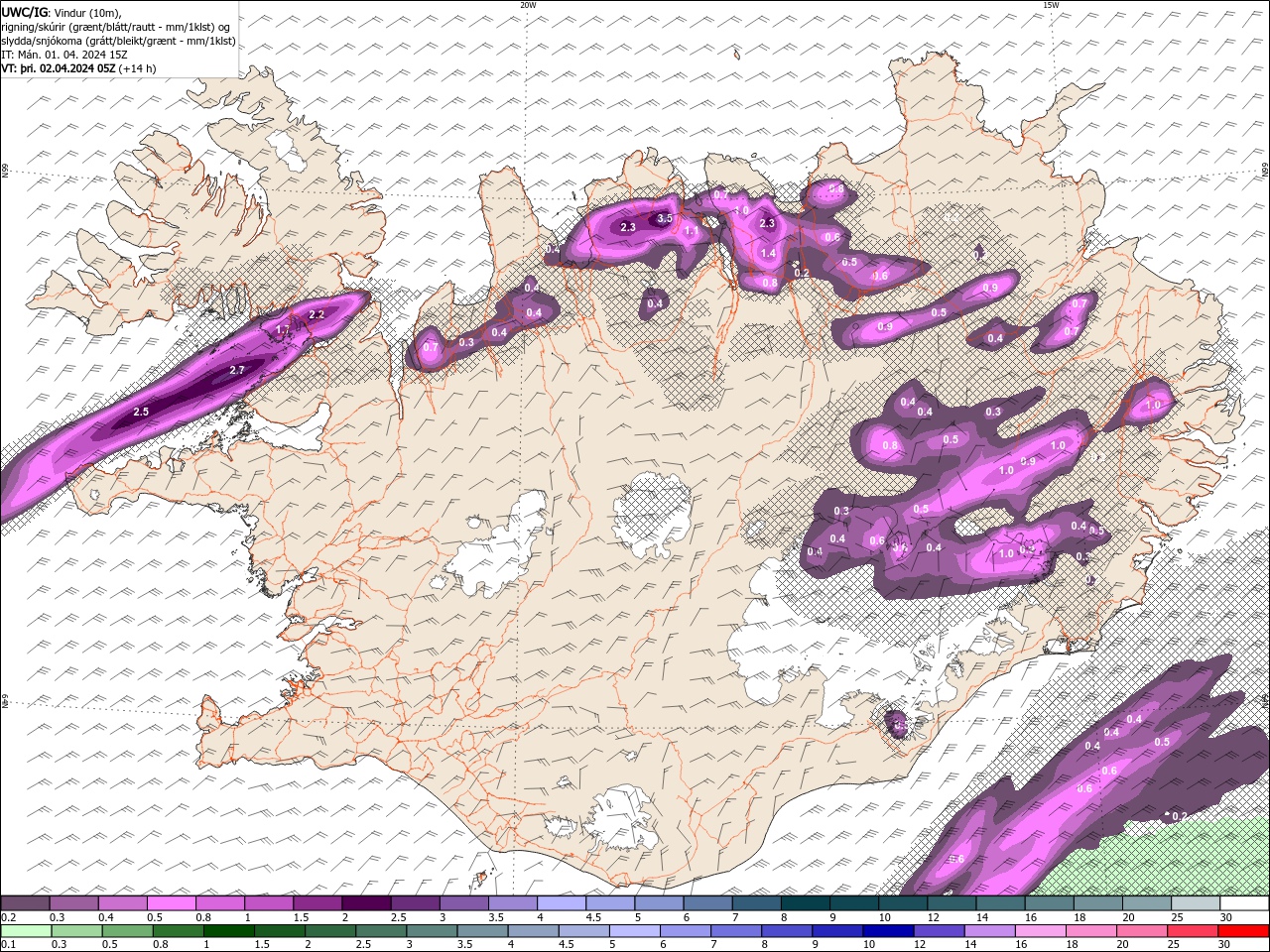This screenshot has width=1270, height=952.
Task: Click the 'UWC/IG: Vindur (10m)' title line
Action: pos(62,12)
